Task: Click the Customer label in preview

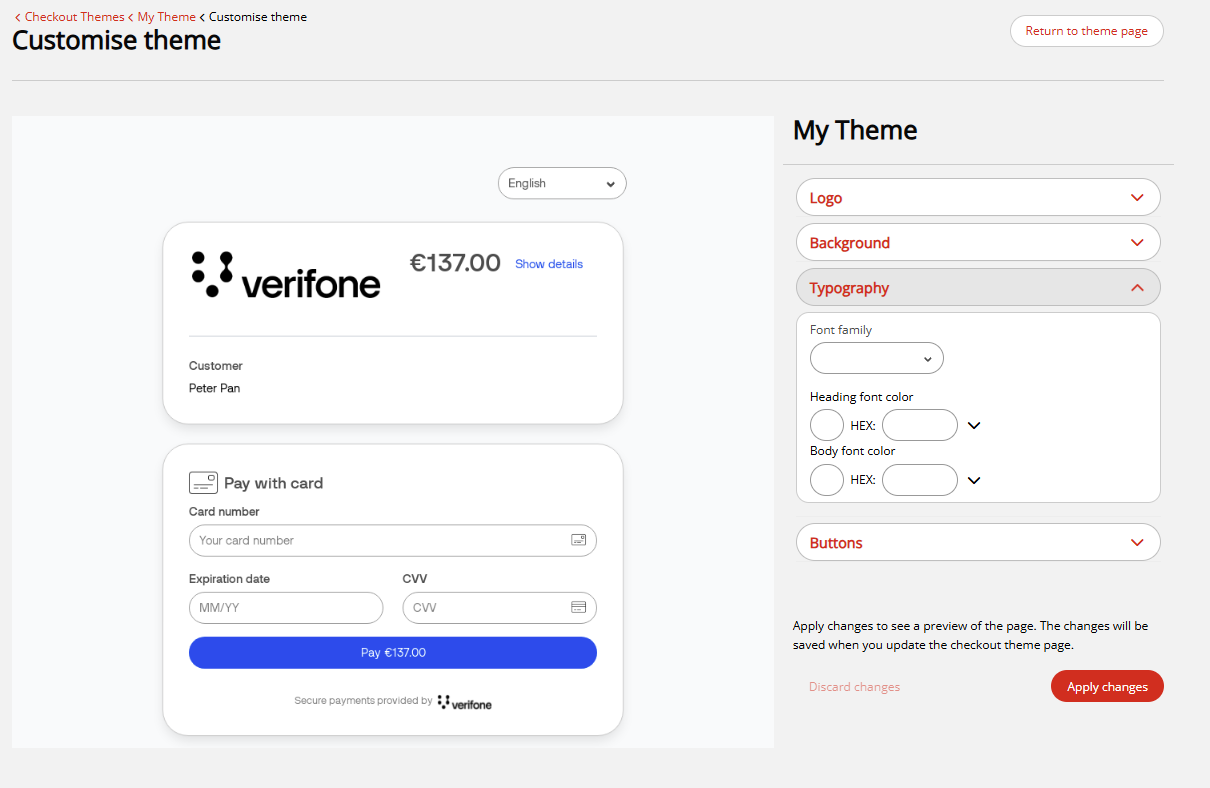Action: pos(216,366)
